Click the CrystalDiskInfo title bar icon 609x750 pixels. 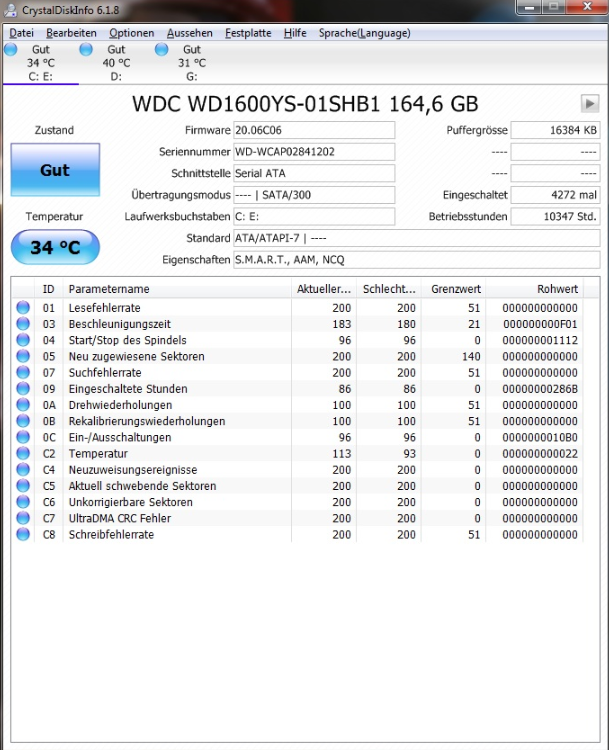[x=10, y=10]
